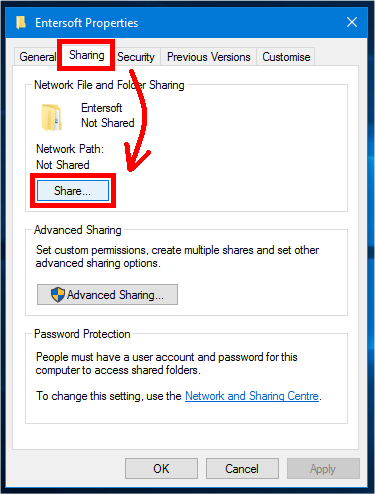Screen dimensions: 375x494
Task: Click the Password Protection group heading
Action: (82, 334)
